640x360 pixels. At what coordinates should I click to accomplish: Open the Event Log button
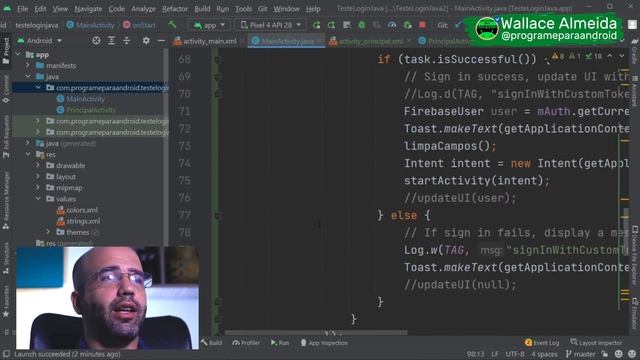[x=542, y=343]
